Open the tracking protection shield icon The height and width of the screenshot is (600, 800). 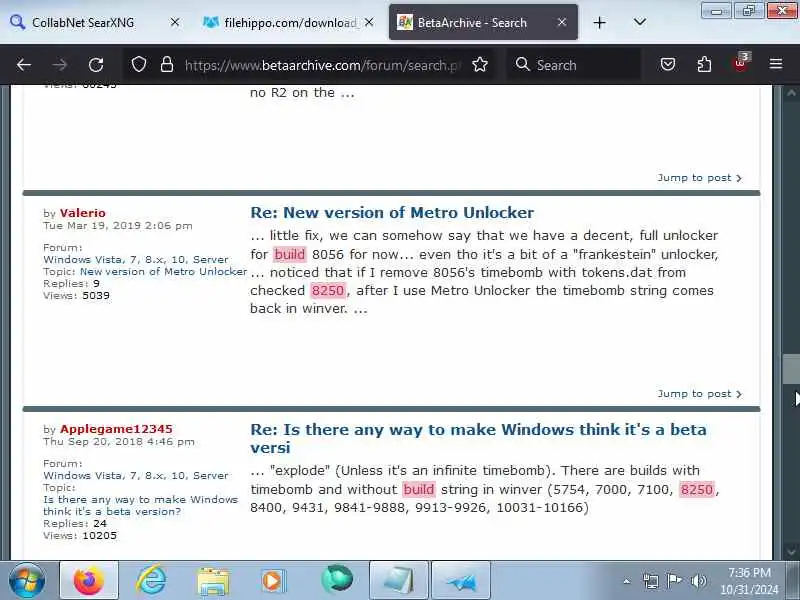point(139,65)
